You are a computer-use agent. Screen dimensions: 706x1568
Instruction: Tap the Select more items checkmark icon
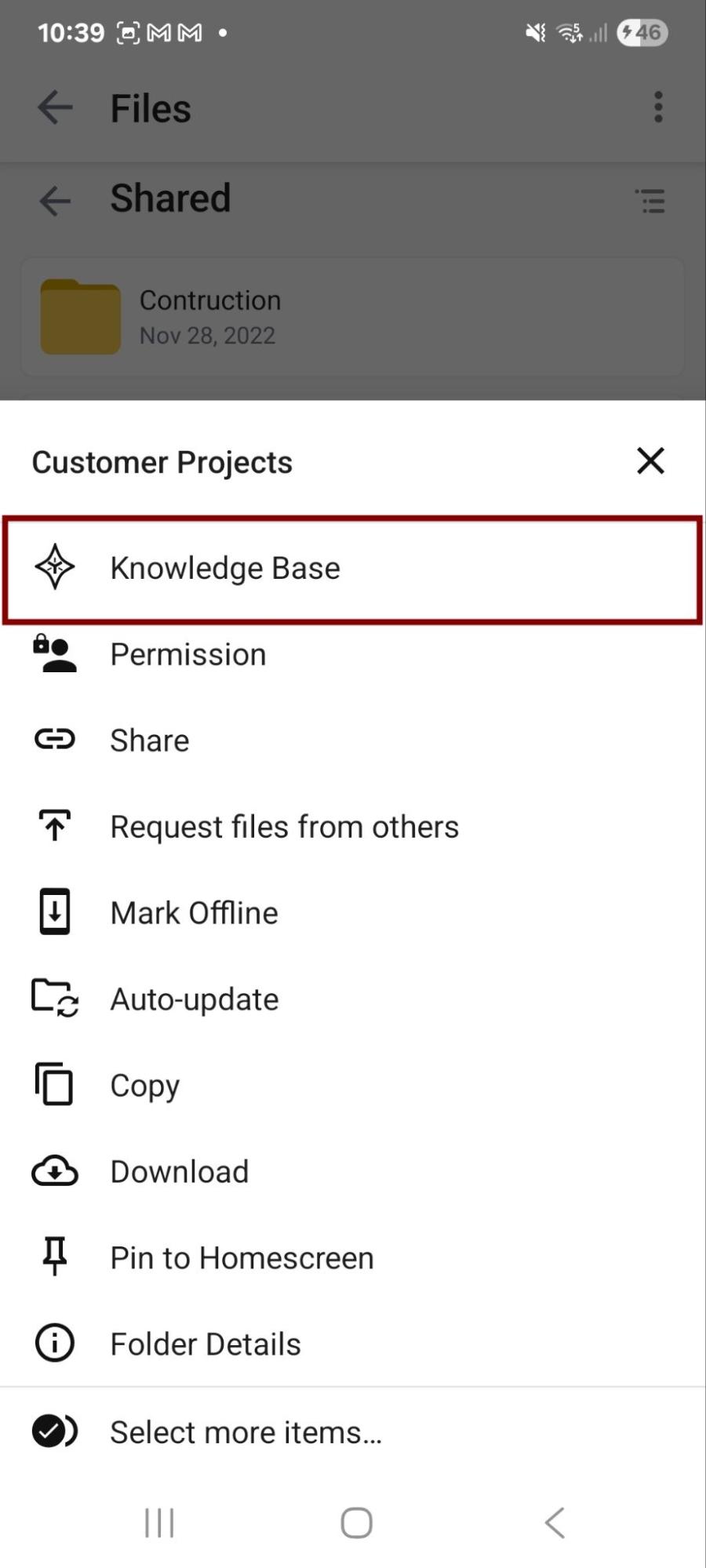[55, 1432]
